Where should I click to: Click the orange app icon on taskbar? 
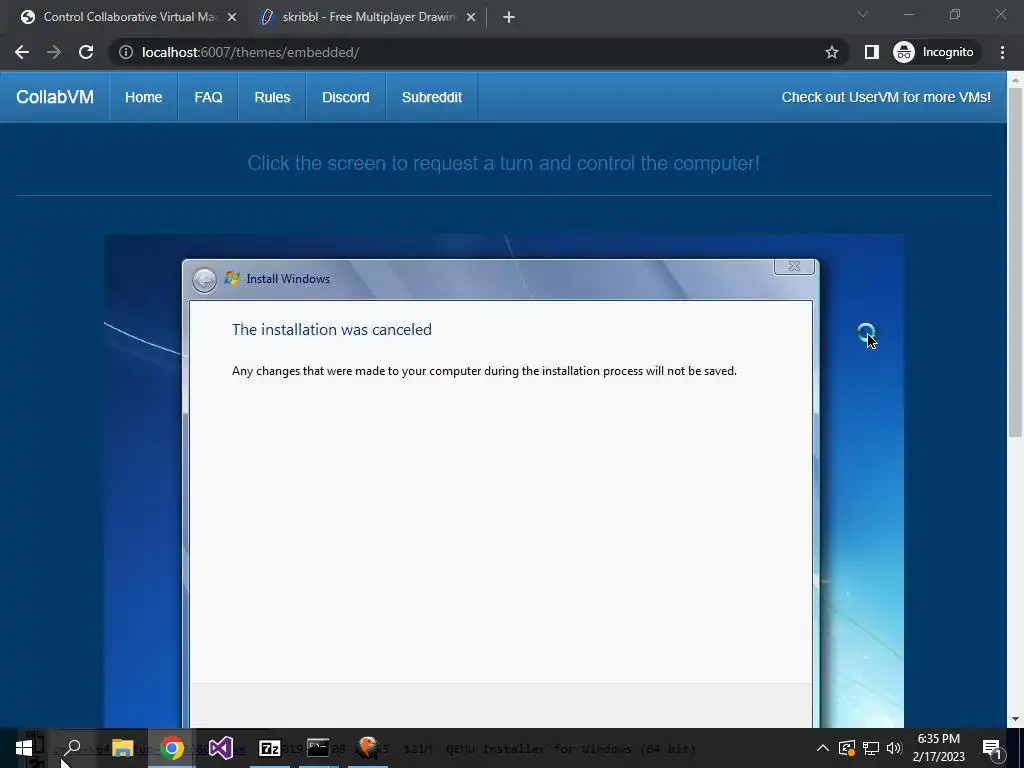368,748
